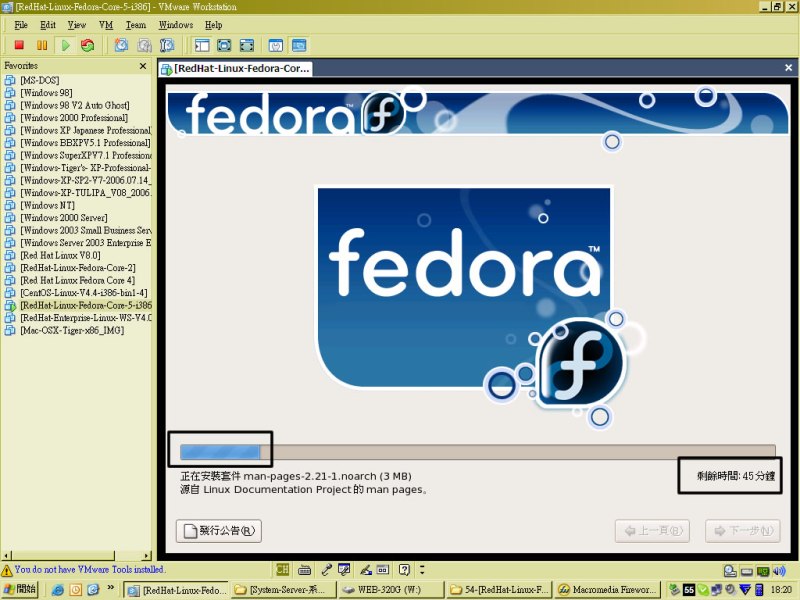The width and height of the screenshot is (800, 600).
Task: Click the installation progress bar
Action: (x=478, y=452)
